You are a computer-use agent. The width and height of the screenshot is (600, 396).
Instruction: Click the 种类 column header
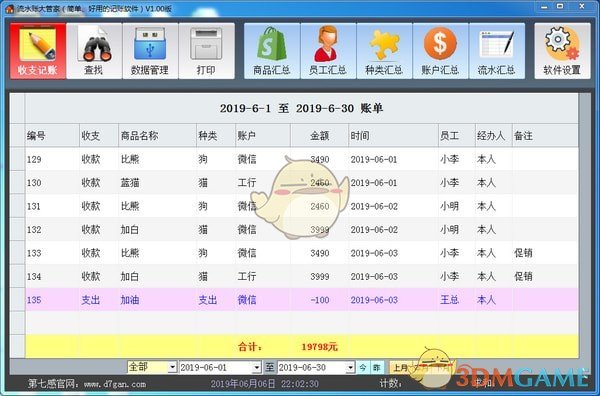click(x=216, y=135)
